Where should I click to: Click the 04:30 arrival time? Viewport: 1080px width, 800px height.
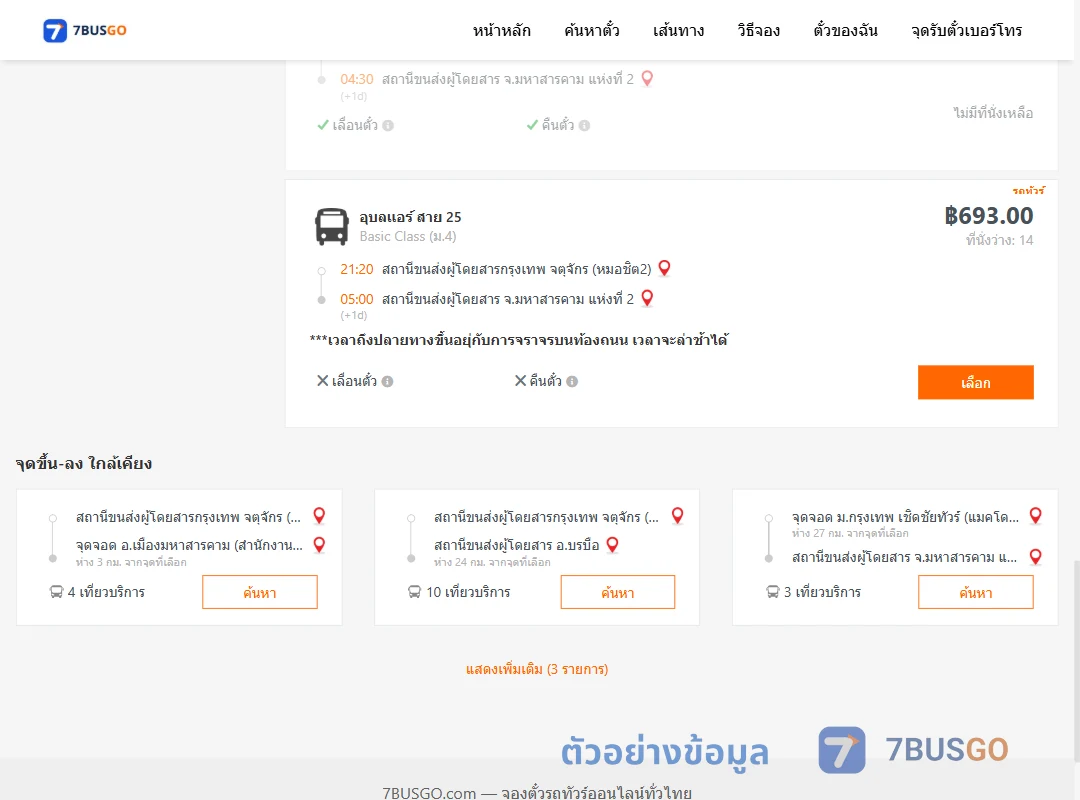click(357, 79)
